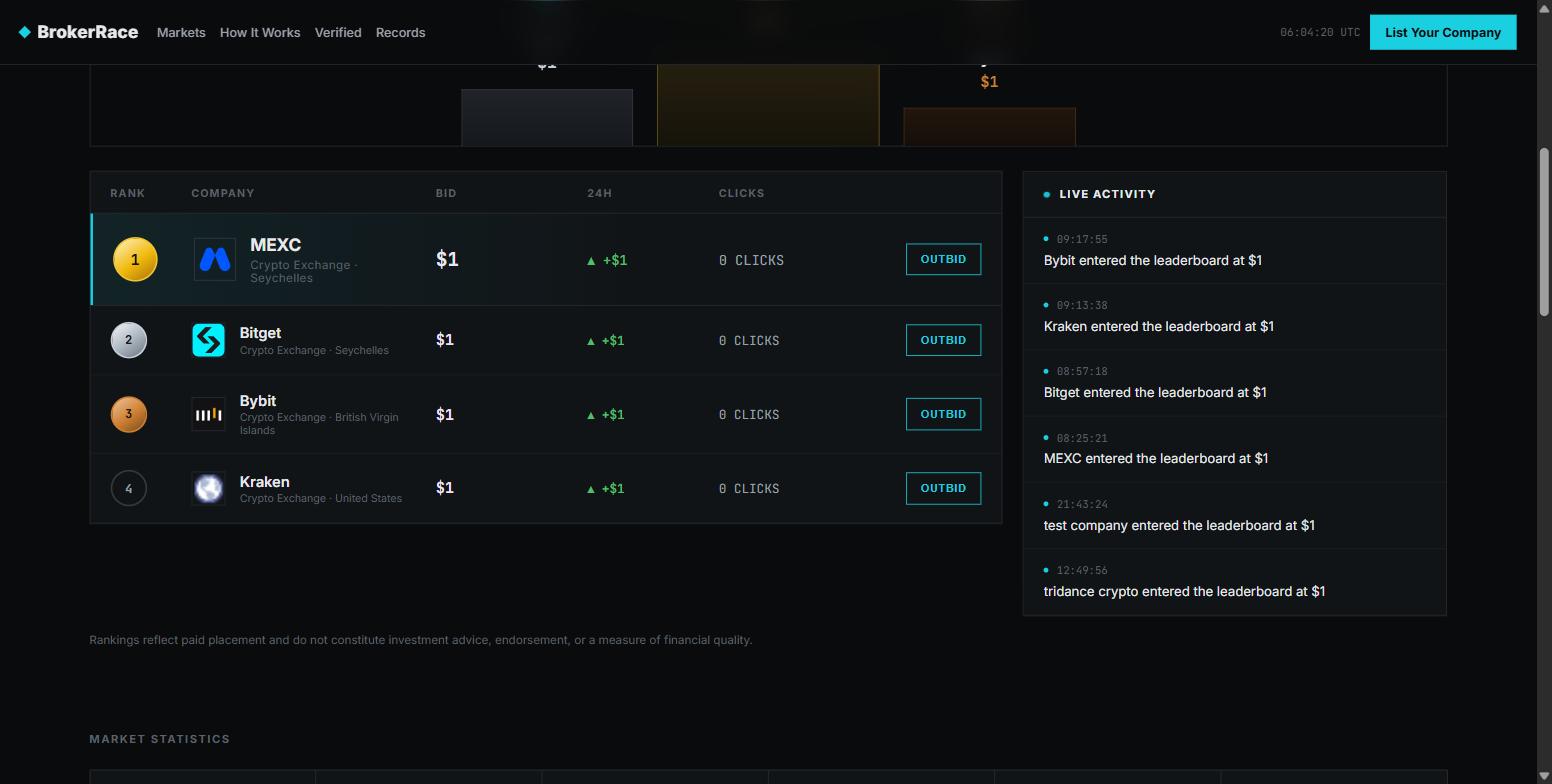
Task: Go to the Verified section
Action: click(338, 32)
